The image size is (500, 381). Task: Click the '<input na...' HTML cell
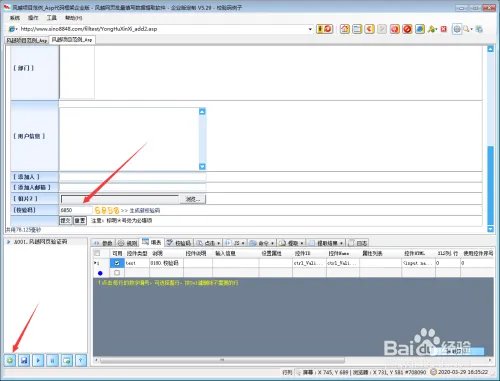pyautogui.click(x=418, y=263)
